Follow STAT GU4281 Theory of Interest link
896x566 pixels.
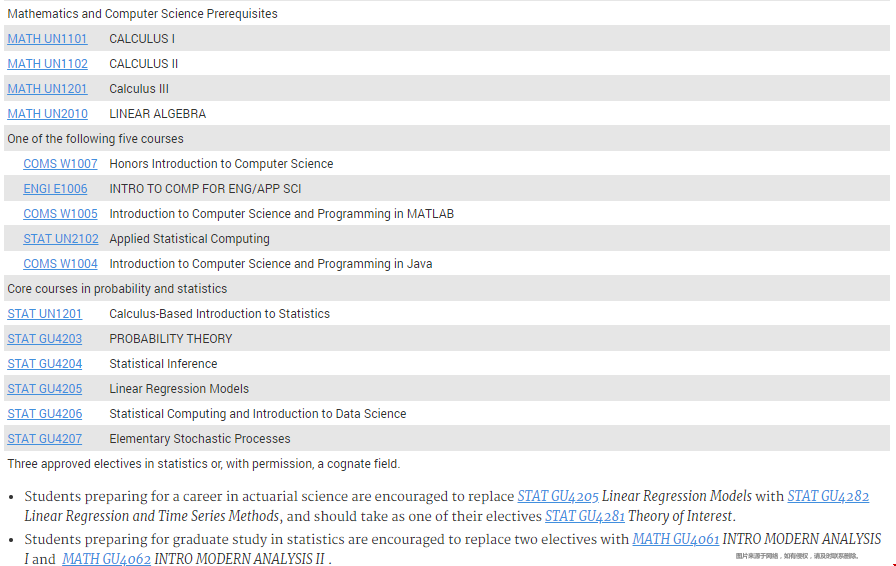586,517
